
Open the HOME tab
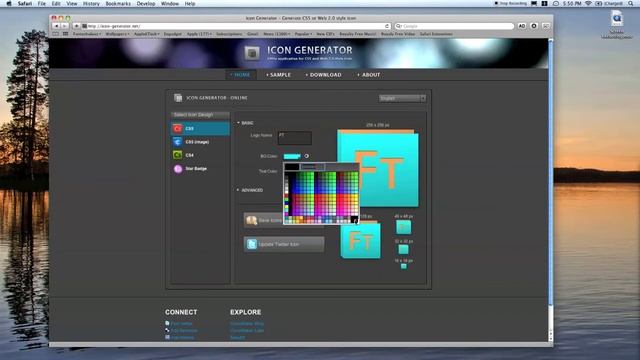click(241, 75)
